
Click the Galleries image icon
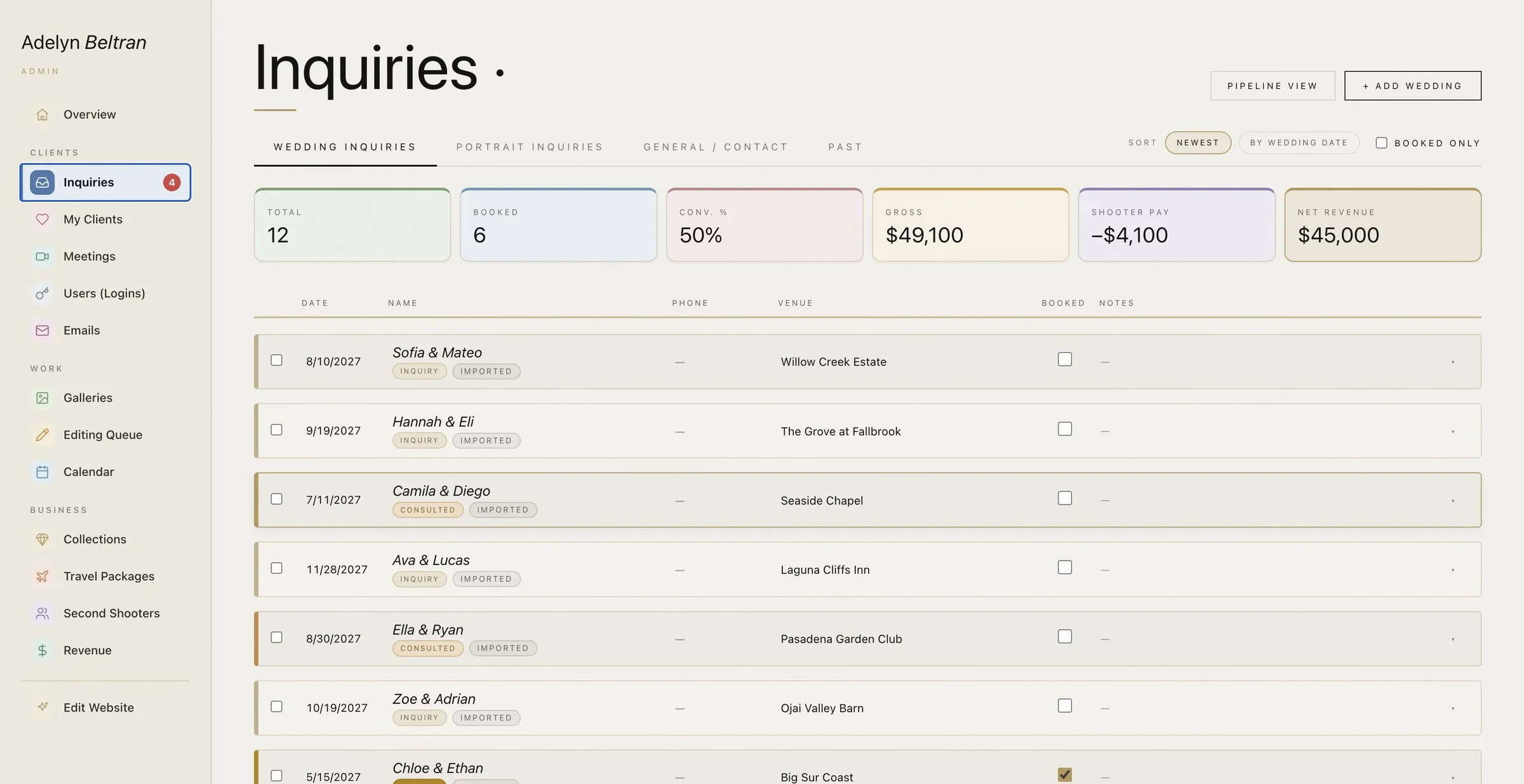click(x=42, y=398)
